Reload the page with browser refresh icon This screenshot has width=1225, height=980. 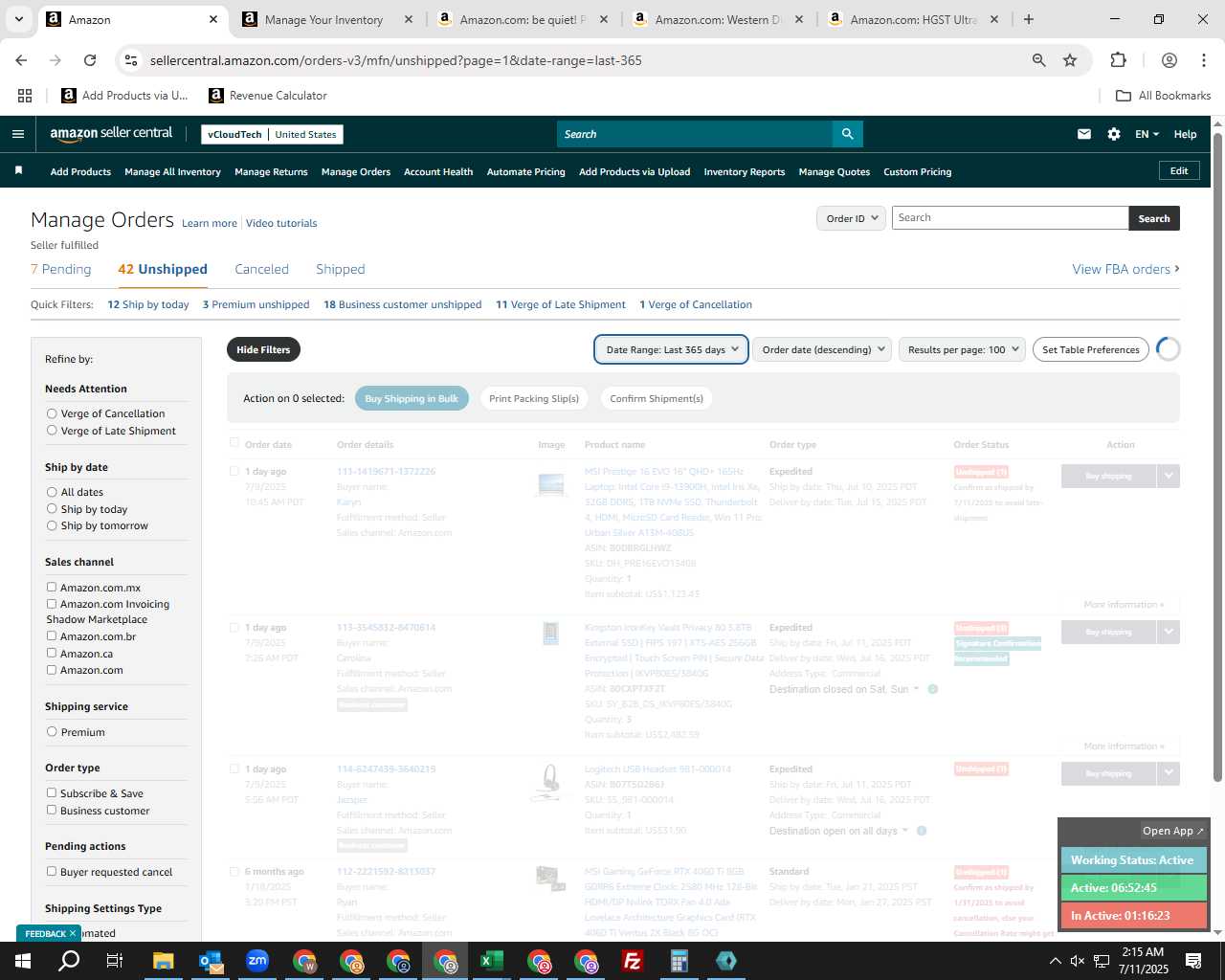click(x=90, y=60)
